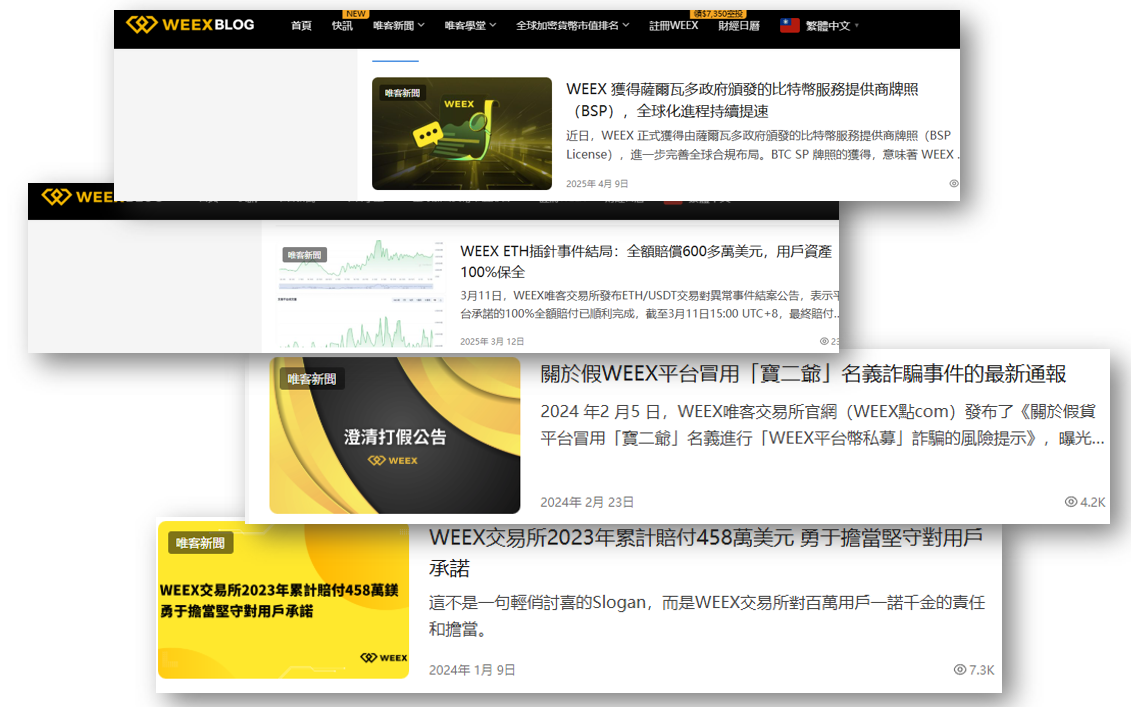The height and width of the screenshot is (707, 1131).
Task: Open article title 關於假WEEX平台冒用「寶二爺」
Action: pyautogui.click(x=803, y=374)
